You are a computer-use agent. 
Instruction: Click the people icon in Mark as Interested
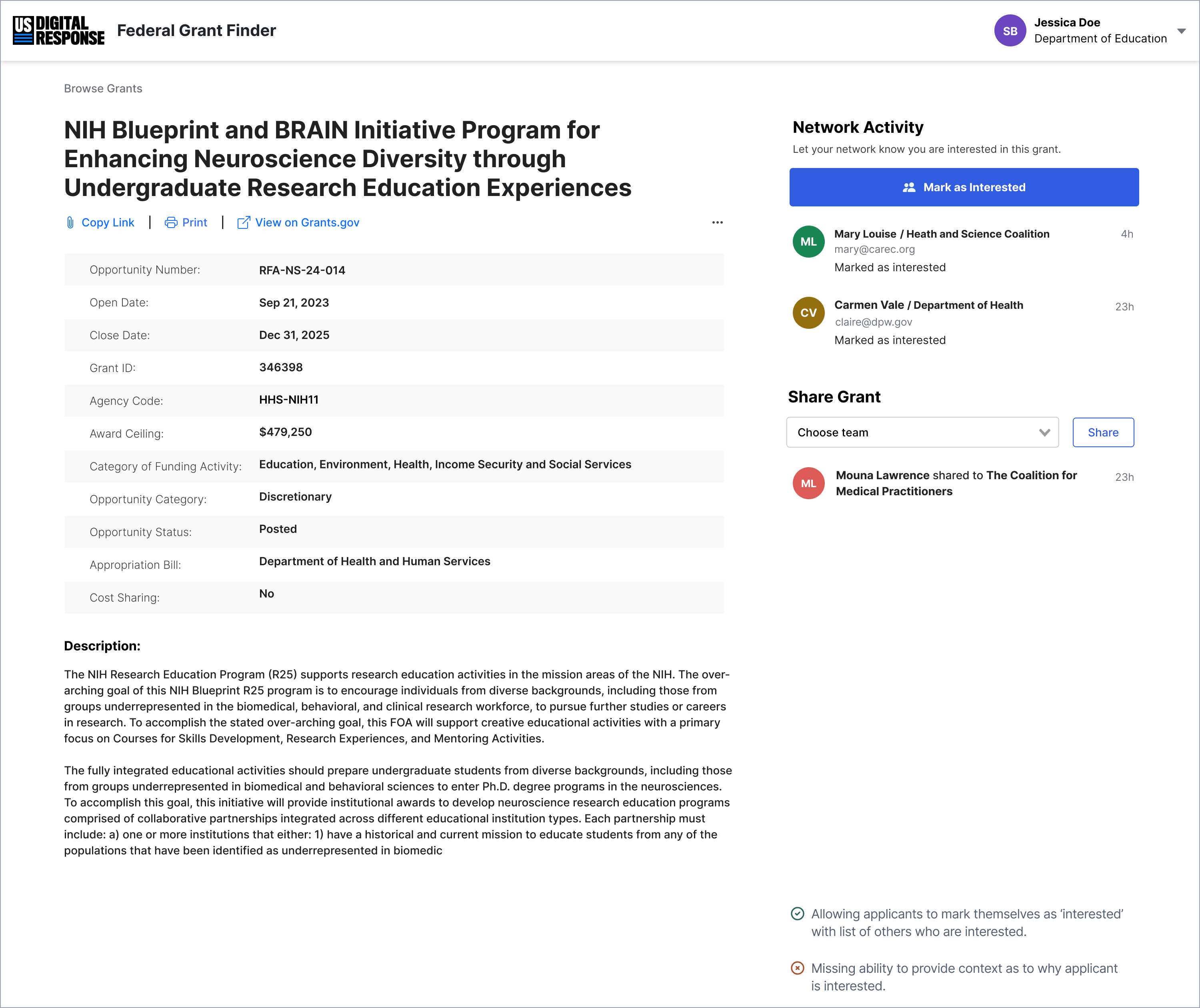click(908, 188)
